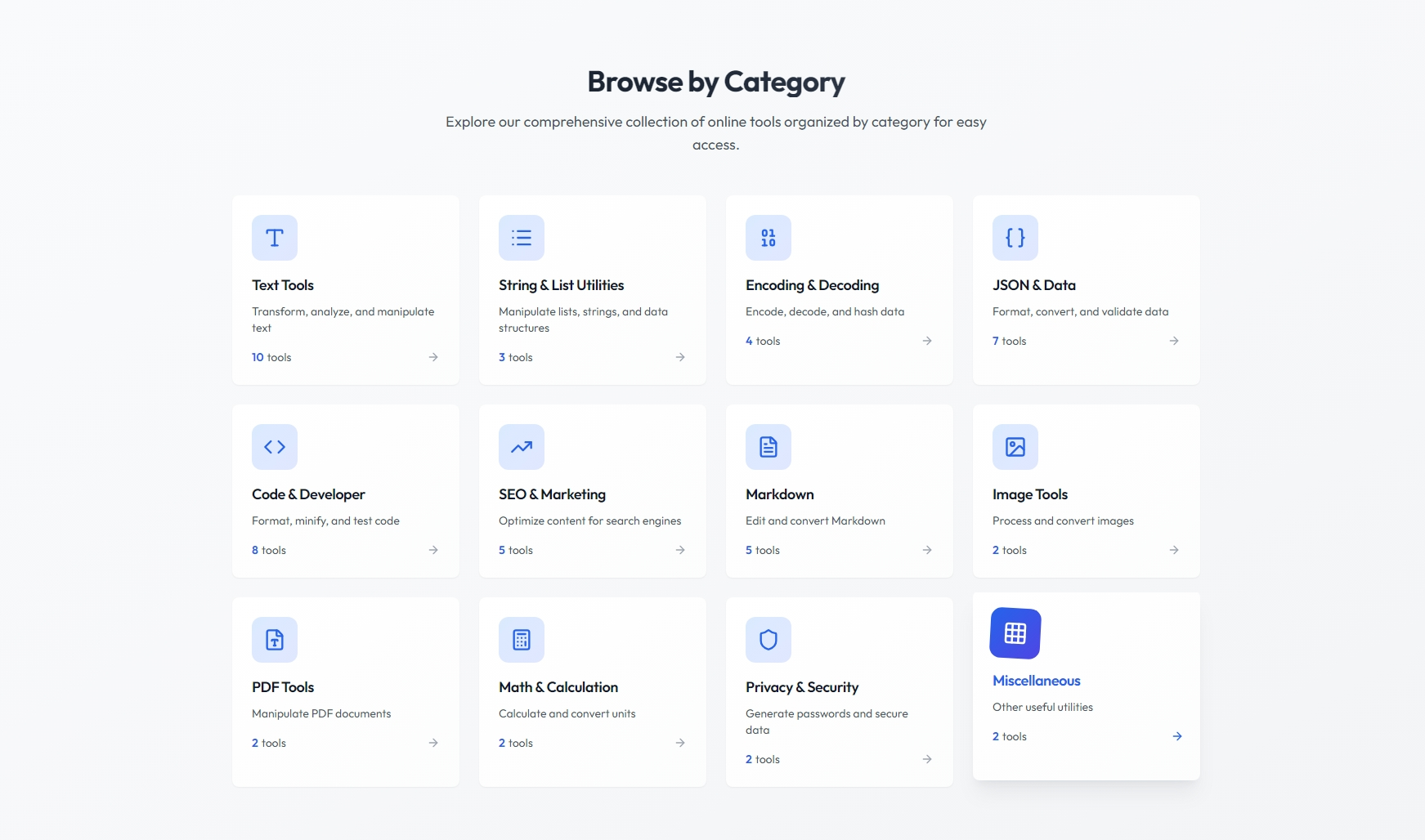Select the Code & Developer angle brackets icon

[x=274, y=447]
